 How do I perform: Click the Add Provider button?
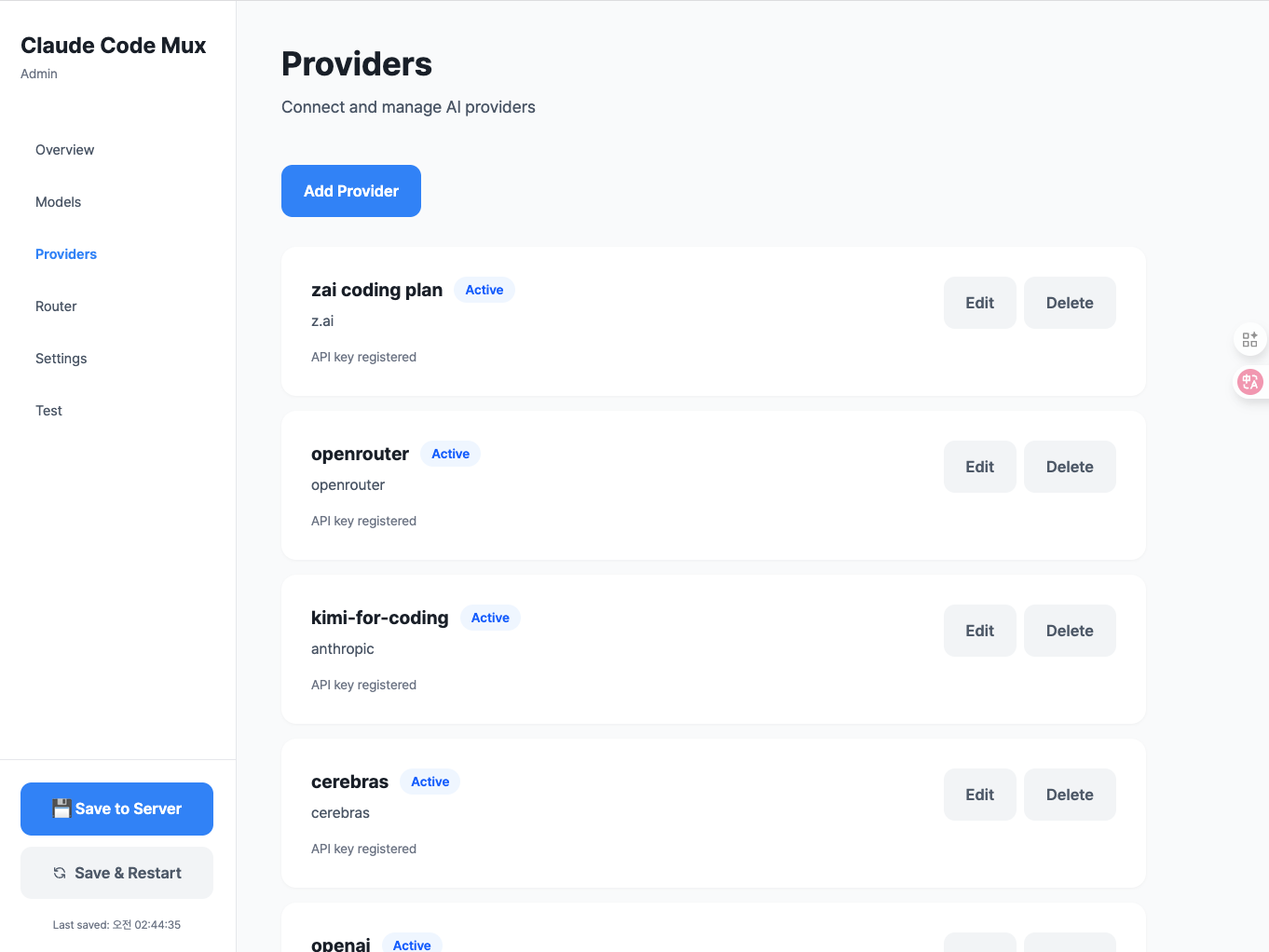click(350, 190)
